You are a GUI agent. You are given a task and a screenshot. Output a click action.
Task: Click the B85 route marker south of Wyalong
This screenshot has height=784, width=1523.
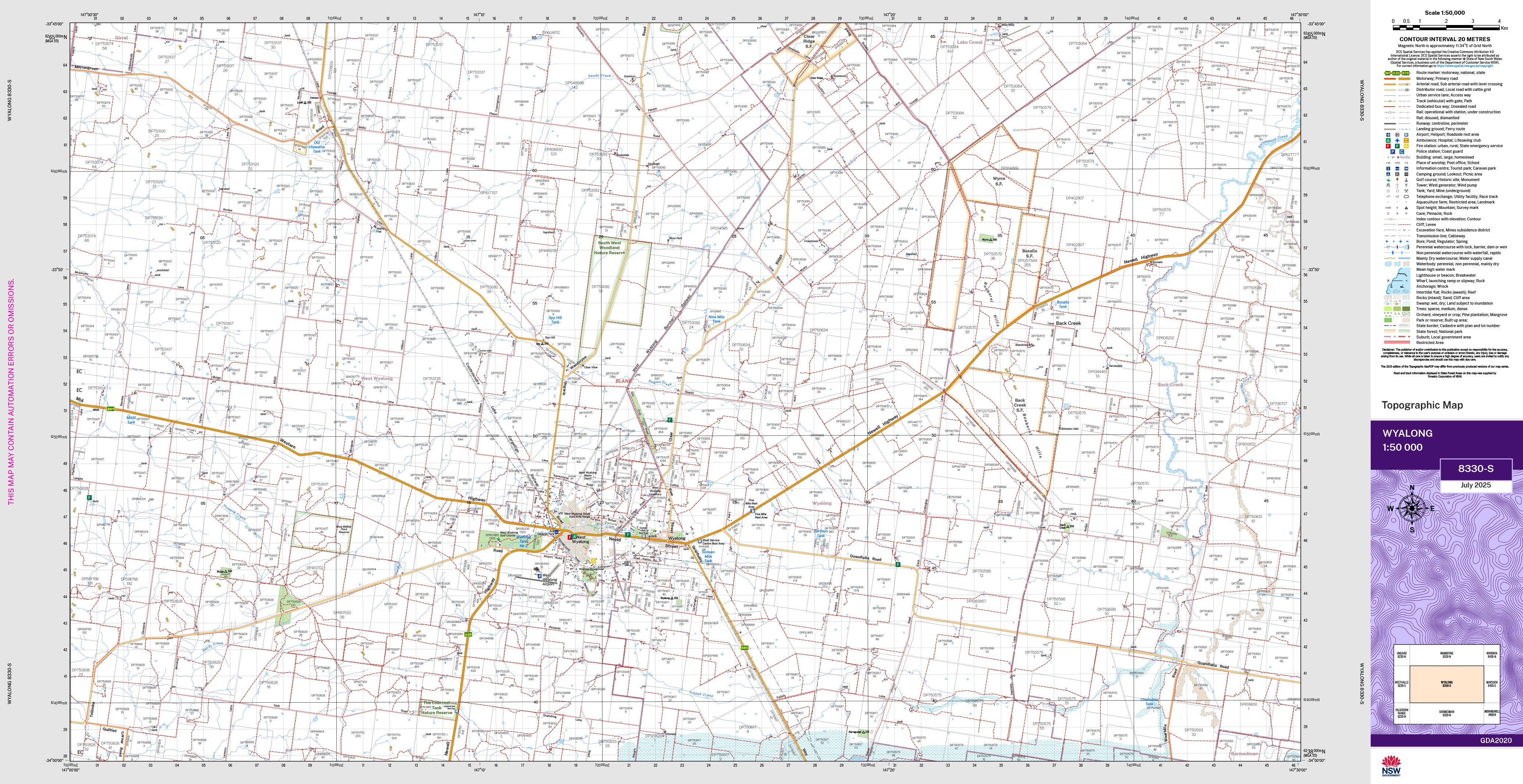pos(744,648)
